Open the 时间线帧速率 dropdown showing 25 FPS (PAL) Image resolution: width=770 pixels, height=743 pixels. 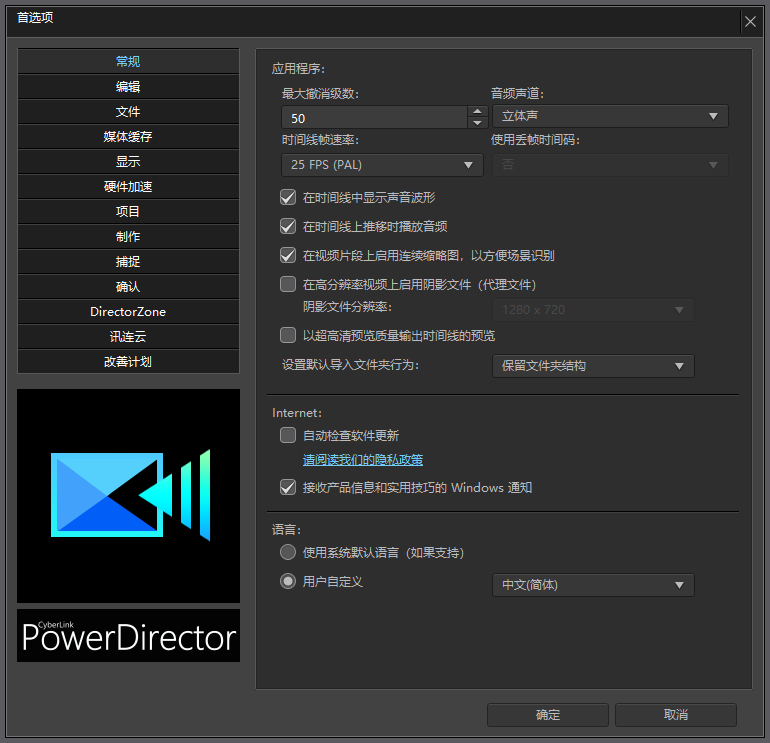tap(382, 165)
